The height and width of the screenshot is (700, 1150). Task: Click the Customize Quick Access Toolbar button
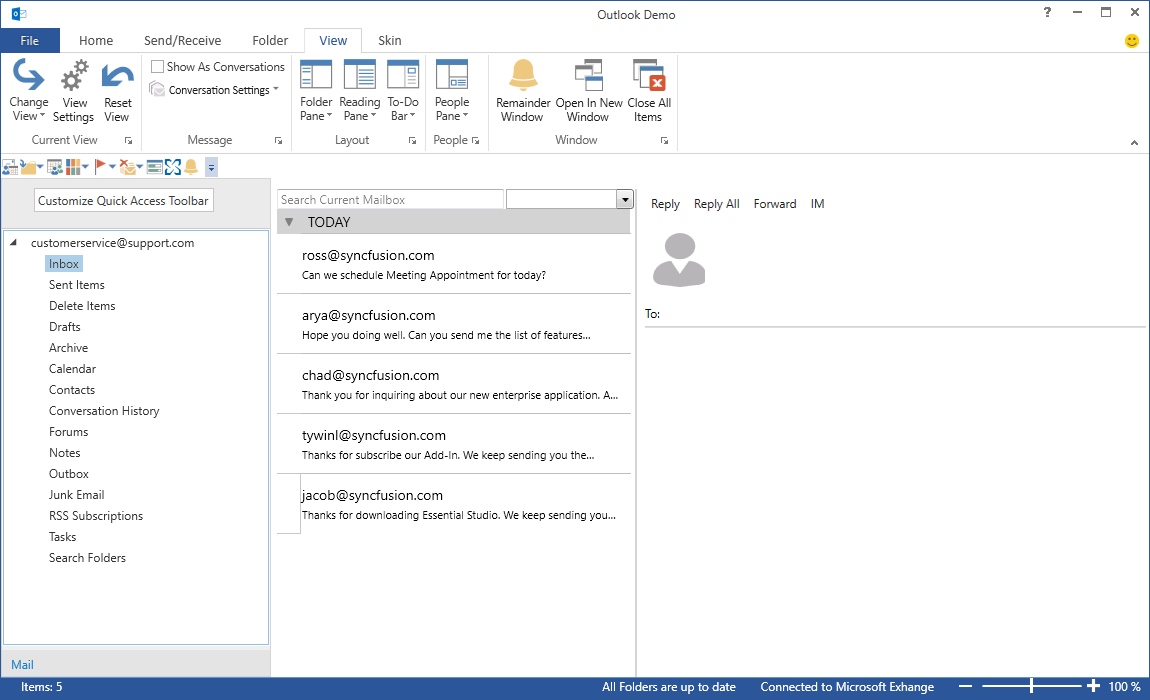click(x=123, y=200)
